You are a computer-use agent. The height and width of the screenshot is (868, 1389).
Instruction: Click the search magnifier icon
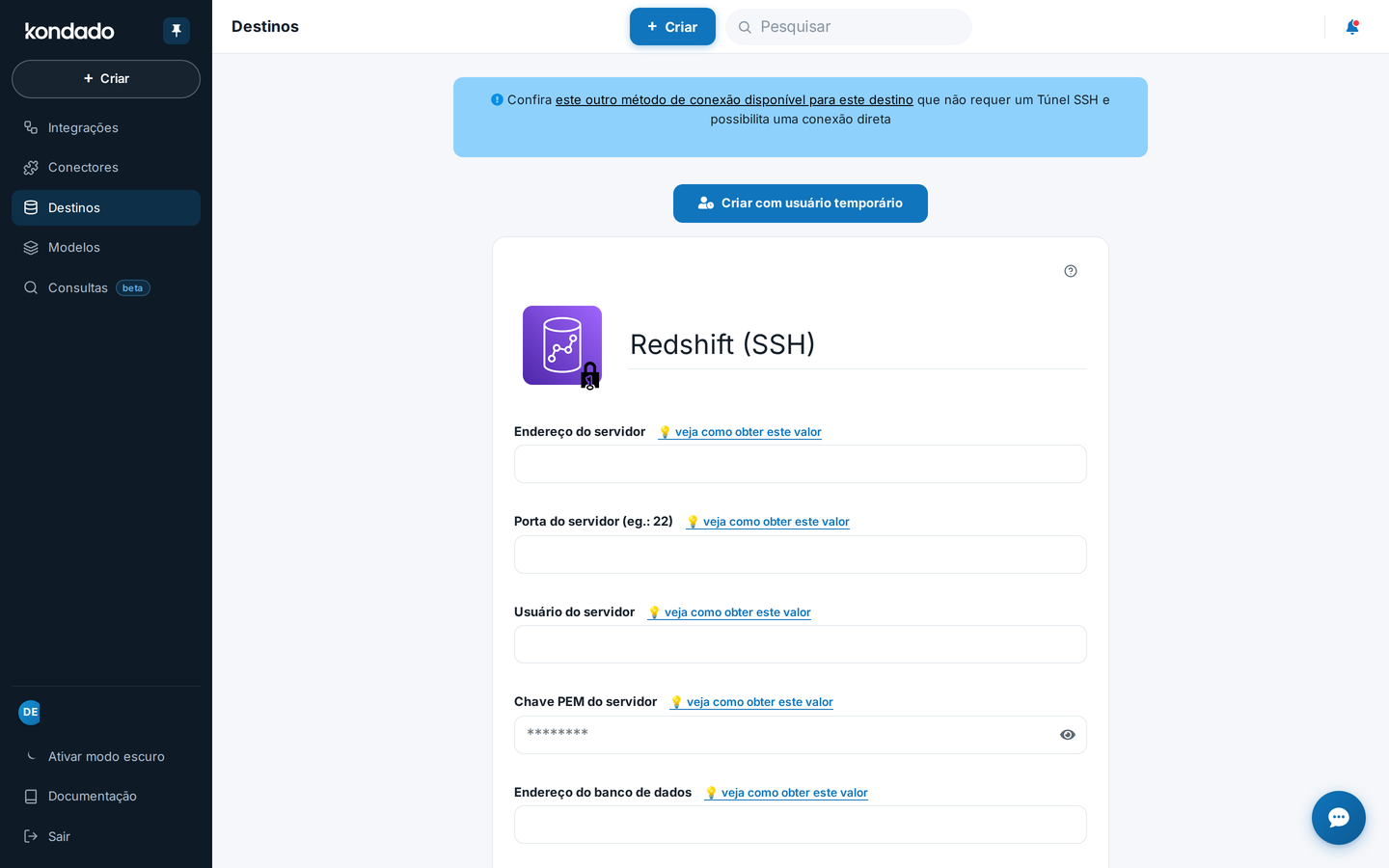[745, 27]
